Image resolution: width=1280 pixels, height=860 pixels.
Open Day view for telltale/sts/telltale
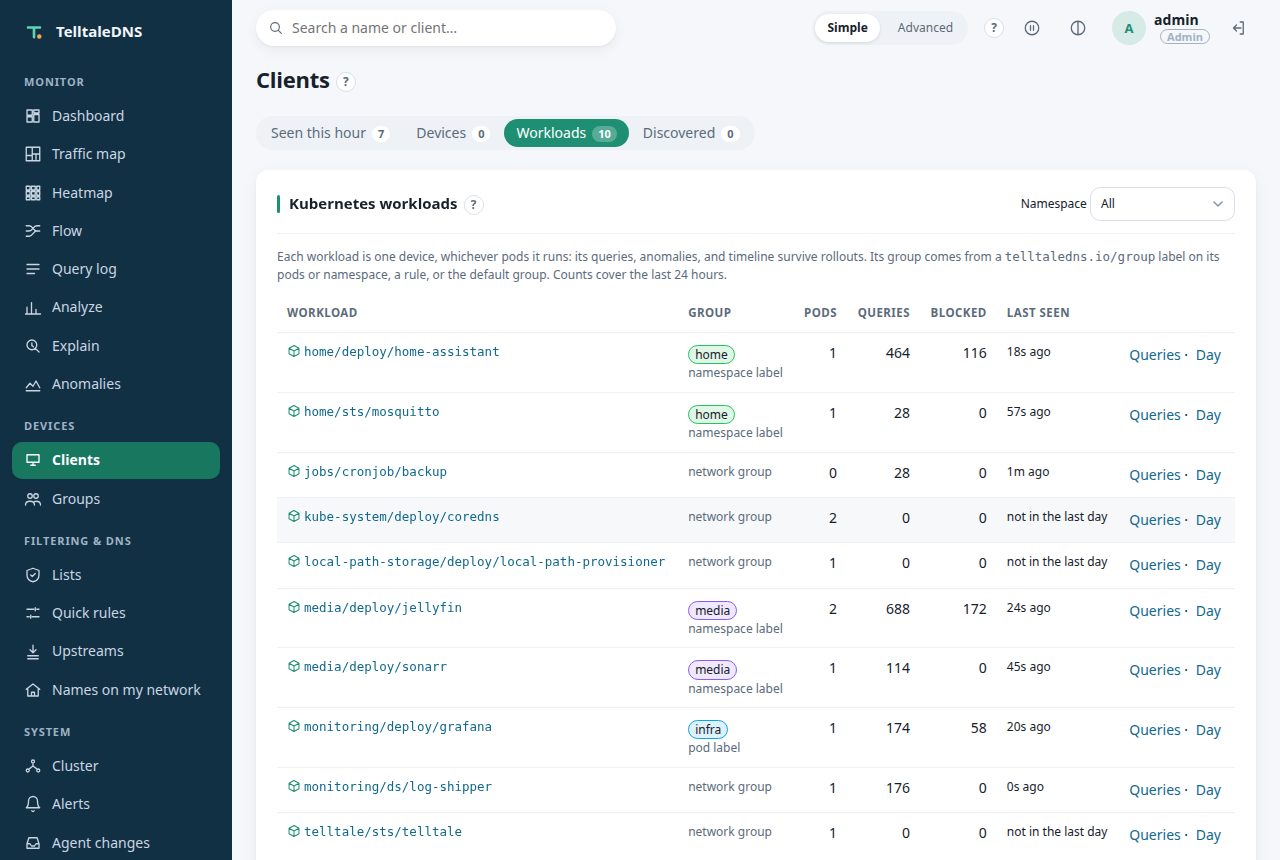pos(1208,835)
